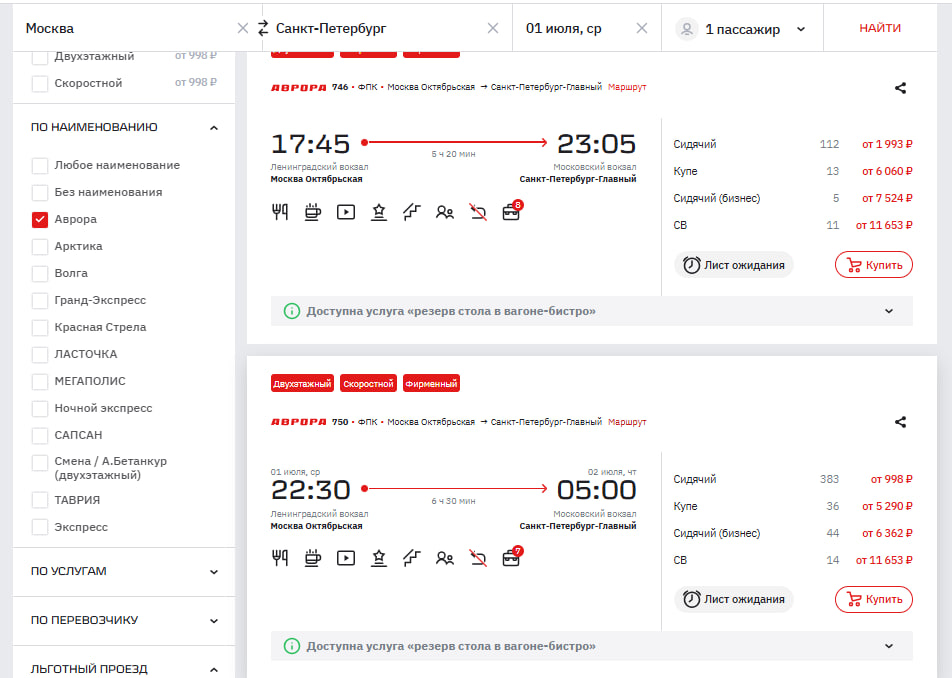Uncheck the Аврора filter
Screen dimensions: 952x678
(39, 219)
